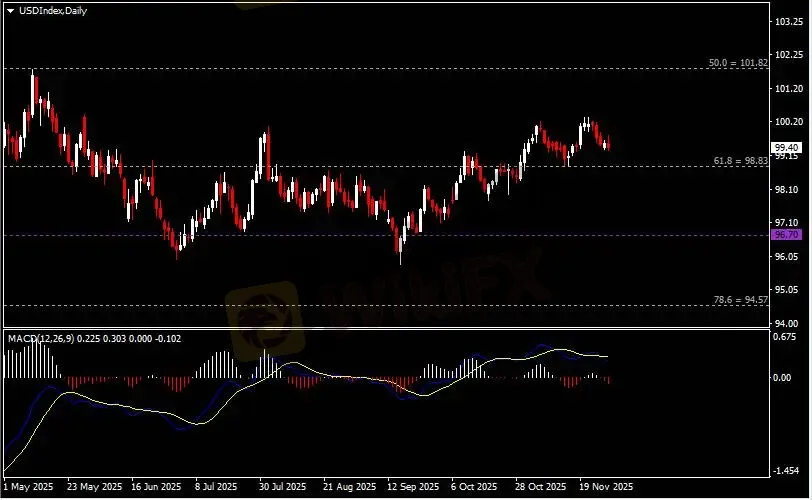
Task: Click the 1 May 2025 date label
Action: pos(28,487)
